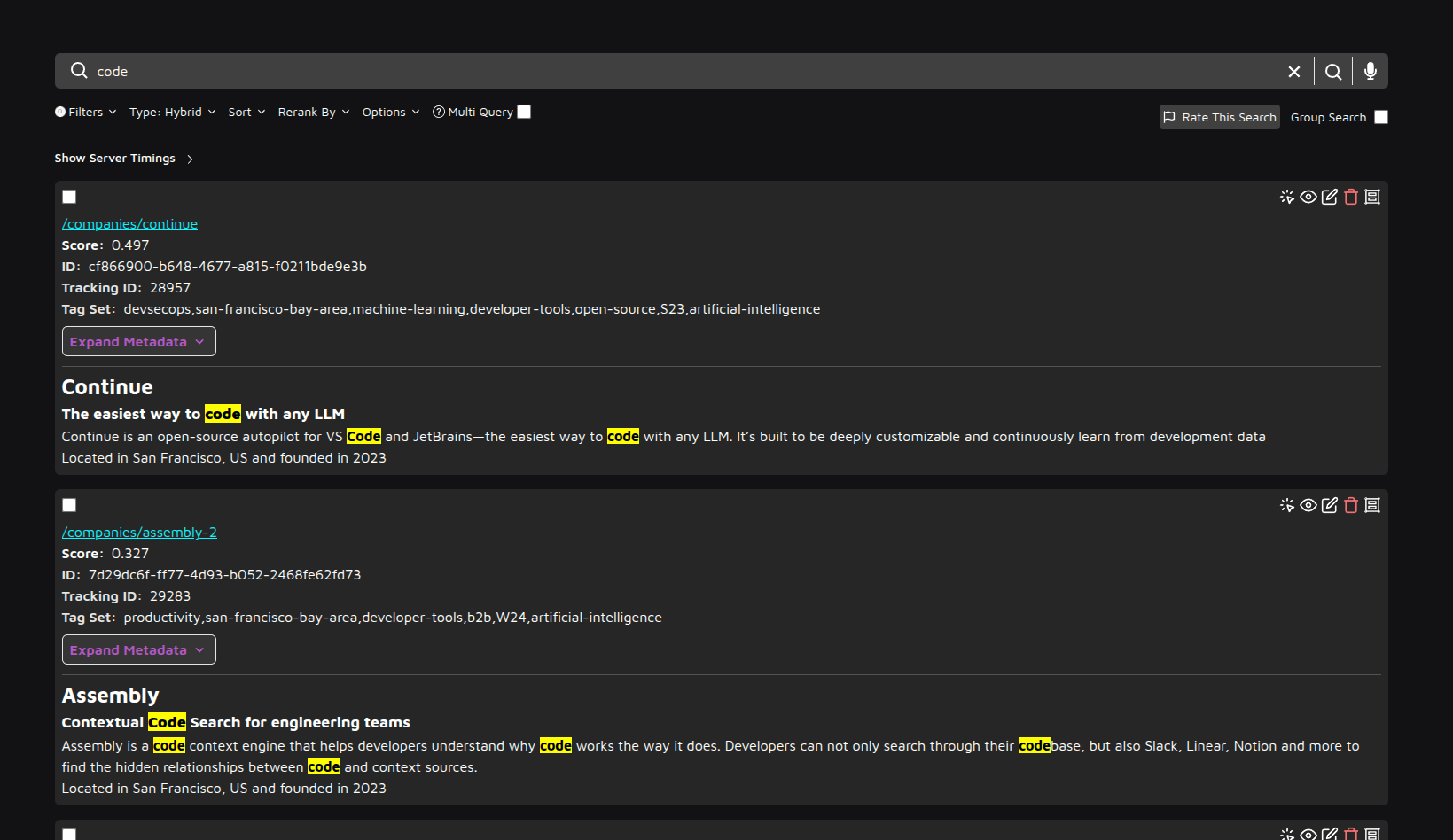The image size is (1453, 840).
Task: Click the flag icon in Rate This Search
Action: click(1169, 117)
